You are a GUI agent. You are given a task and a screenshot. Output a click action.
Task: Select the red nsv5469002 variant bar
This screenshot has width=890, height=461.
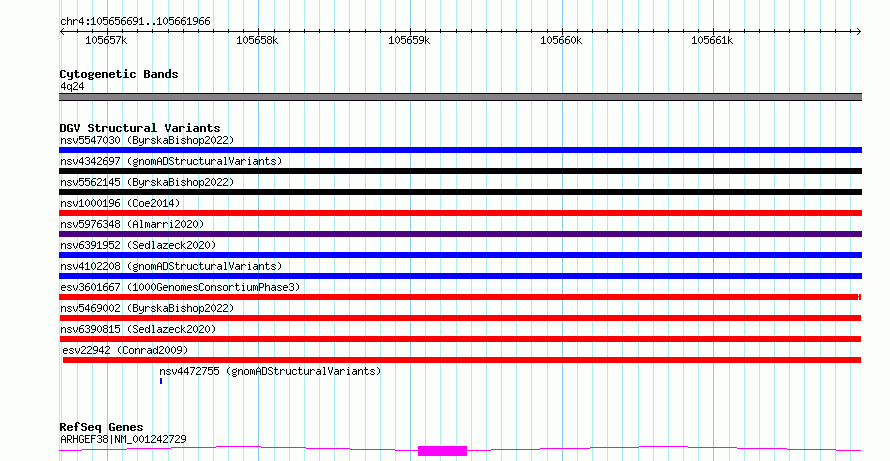(x=460, y=318)
